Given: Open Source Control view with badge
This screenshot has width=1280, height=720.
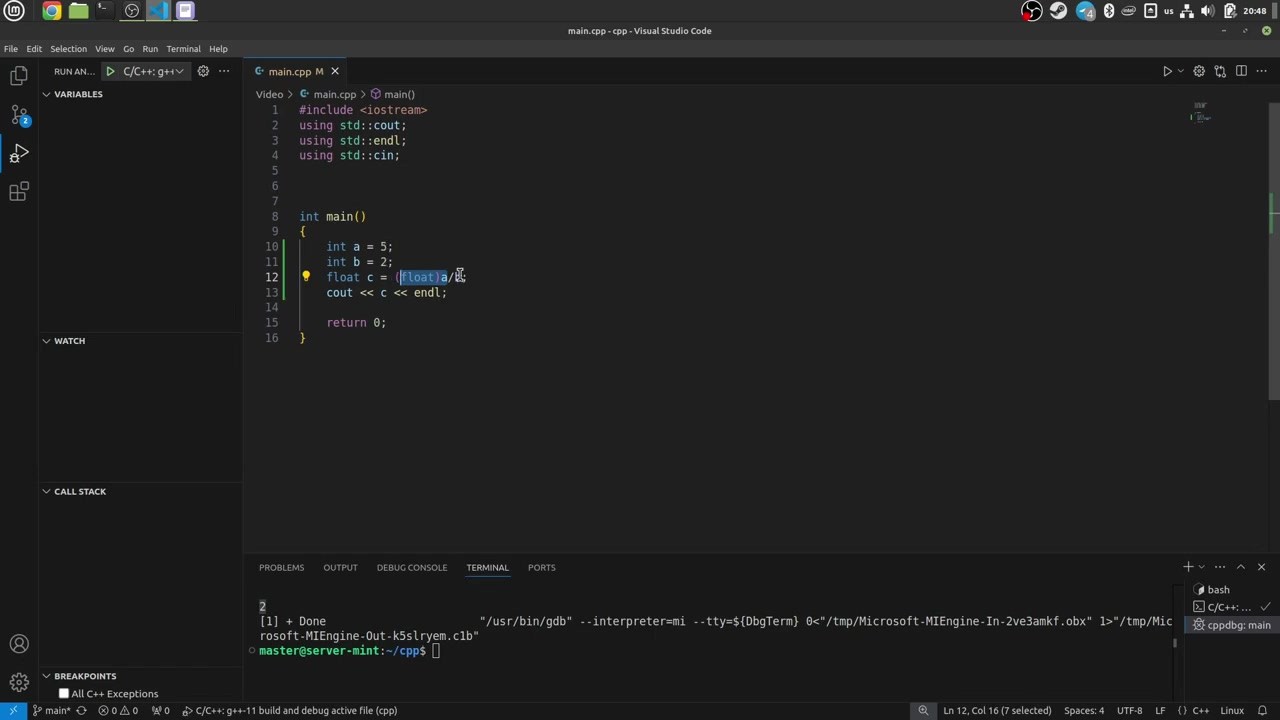Looking at the screenshot, I should [x=18, y=115].
